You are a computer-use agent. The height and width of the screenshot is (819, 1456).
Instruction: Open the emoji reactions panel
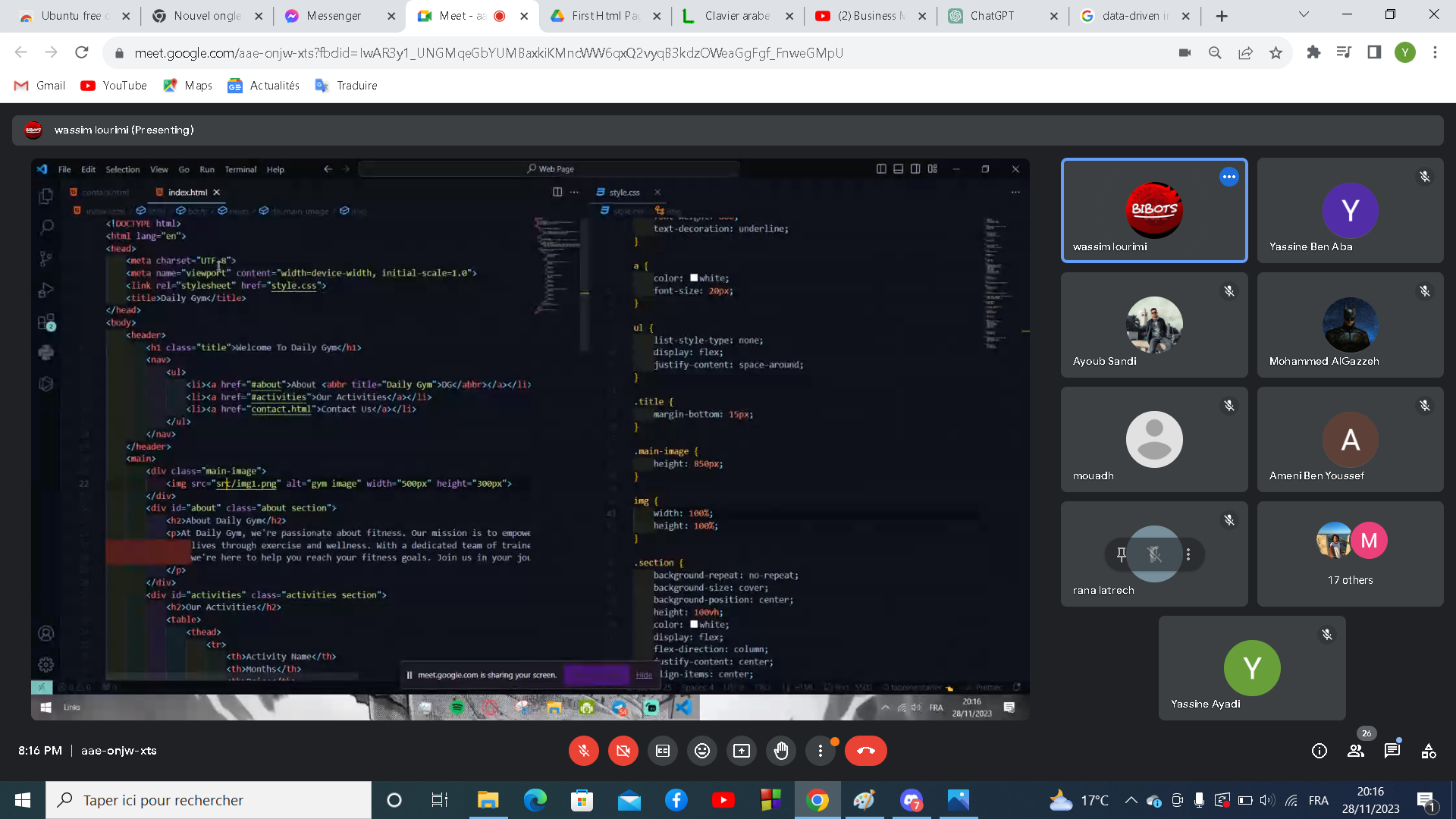tap(702, 751)
